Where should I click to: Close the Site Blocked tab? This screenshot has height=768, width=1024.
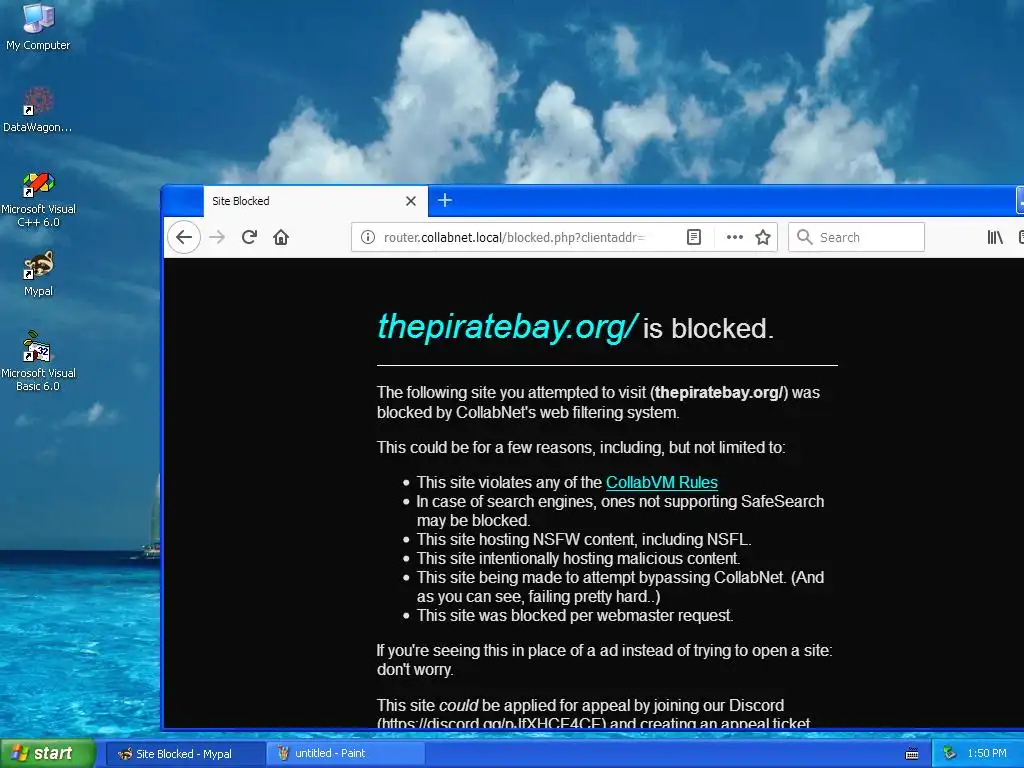[411, 201]
